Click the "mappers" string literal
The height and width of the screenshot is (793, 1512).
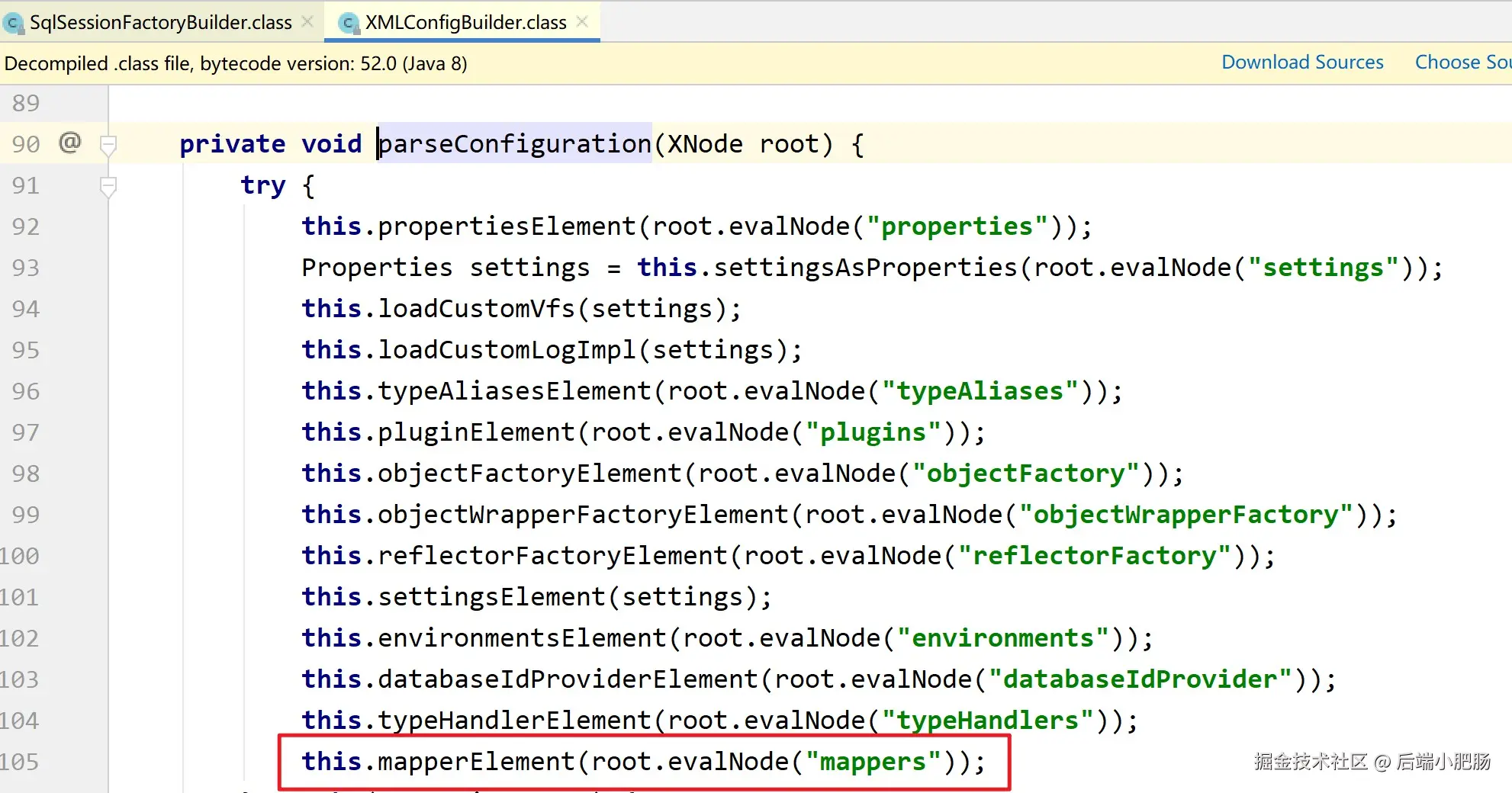tap(873, 762)
